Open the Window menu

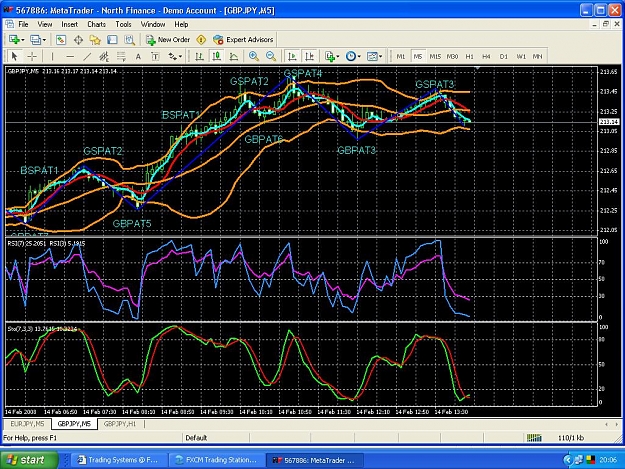point(153,24)
